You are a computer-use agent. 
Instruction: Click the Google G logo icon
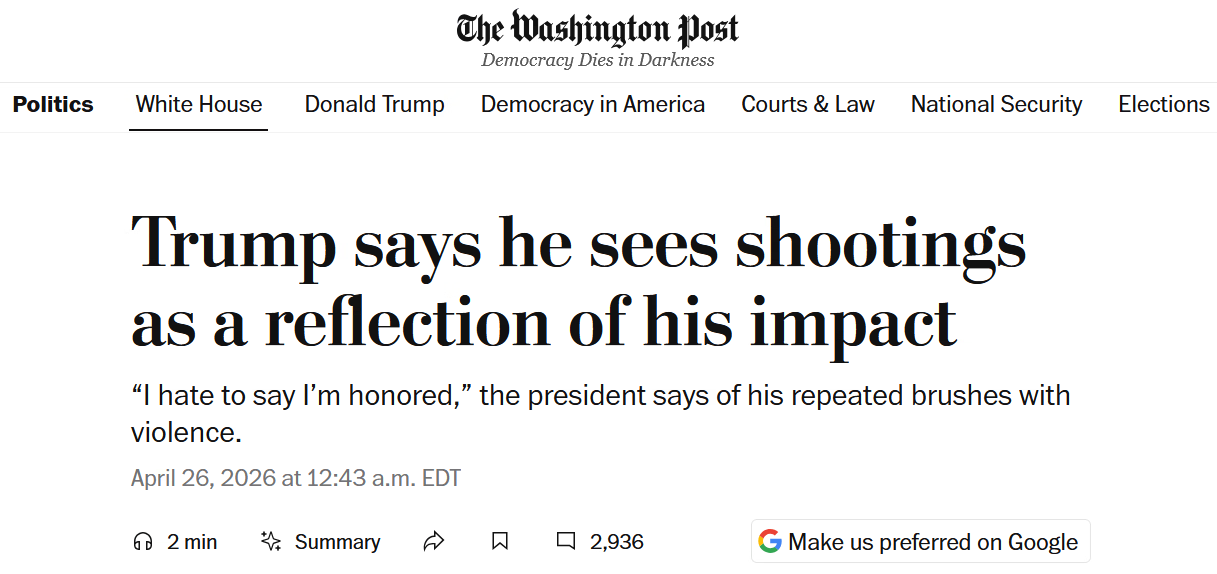(x=770, y=542)
